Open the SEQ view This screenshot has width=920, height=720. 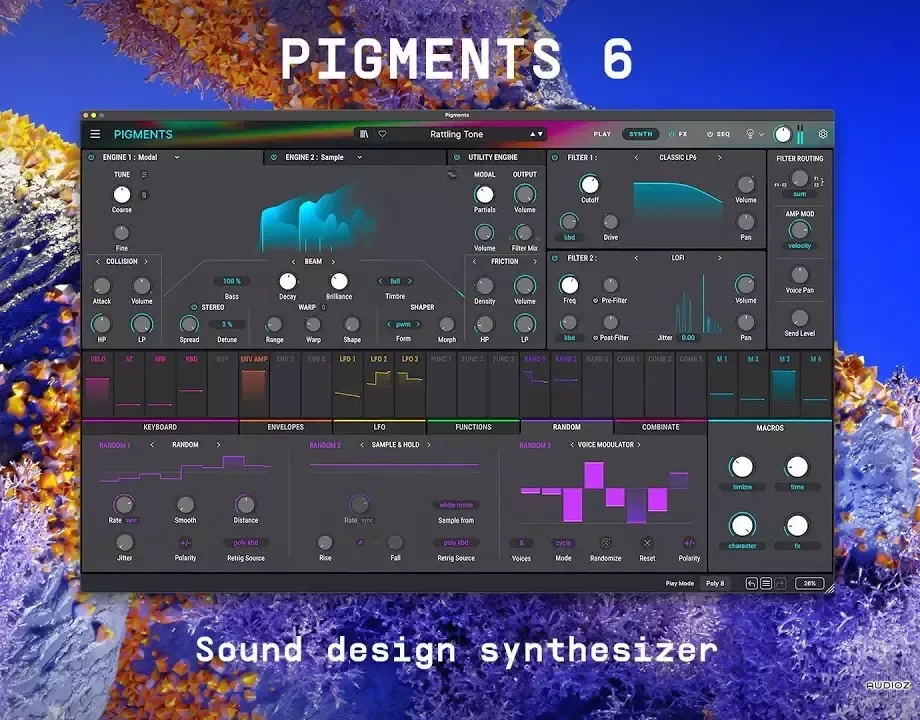(723, 134)
